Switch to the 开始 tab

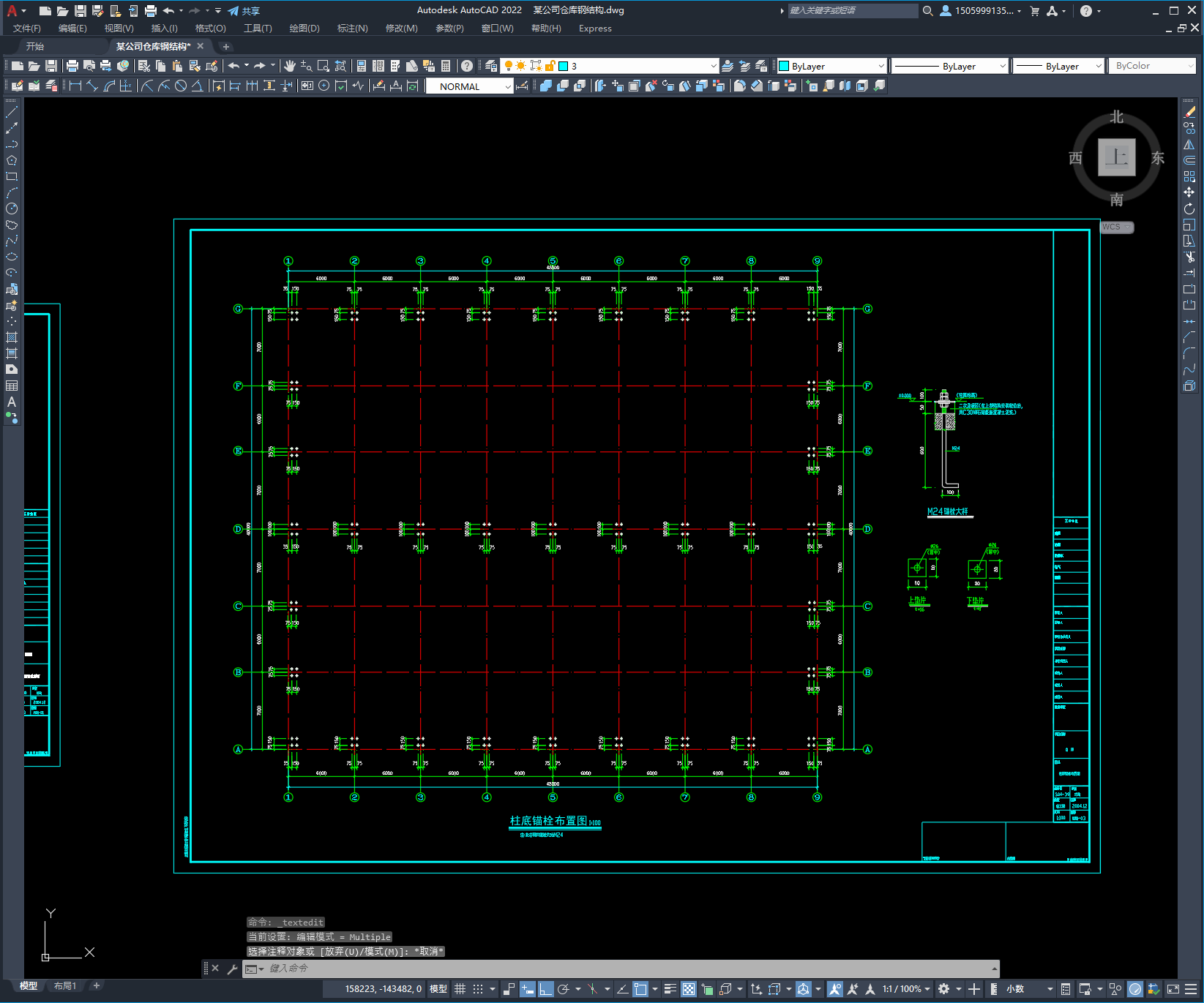[x=35, y=46]
